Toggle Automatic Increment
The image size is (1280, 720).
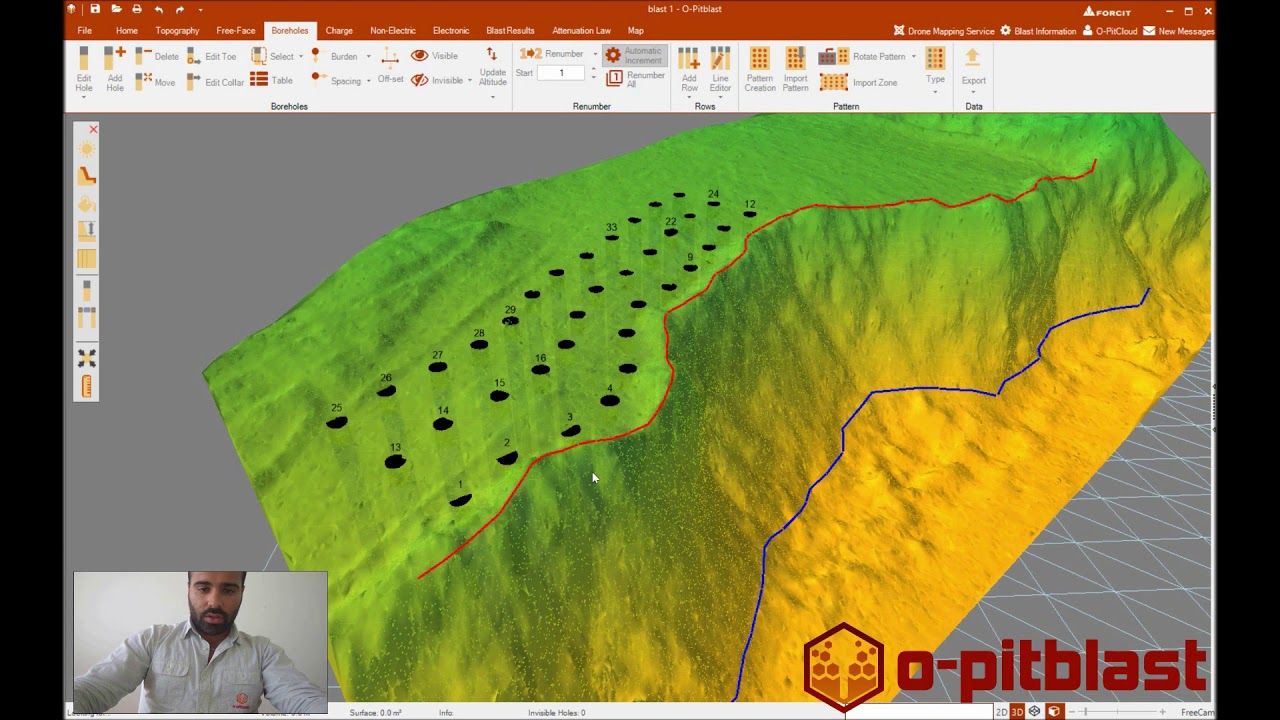click(633, 56)
